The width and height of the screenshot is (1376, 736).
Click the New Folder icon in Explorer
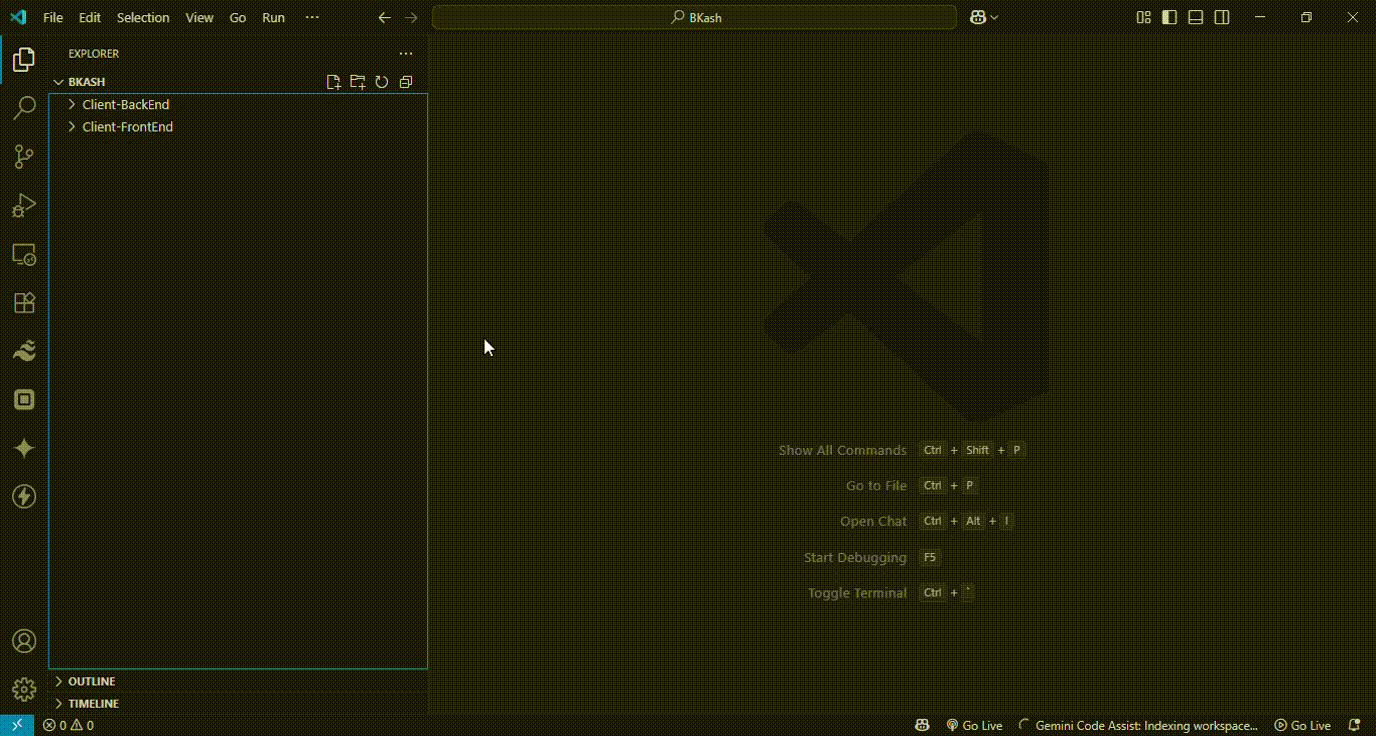coord(358,82)
